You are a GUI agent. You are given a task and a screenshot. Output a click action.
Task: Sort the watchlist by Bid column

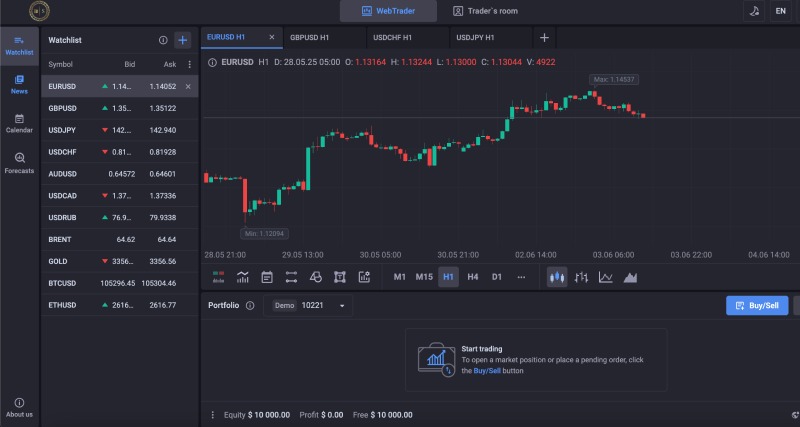[x=130, y=64]
